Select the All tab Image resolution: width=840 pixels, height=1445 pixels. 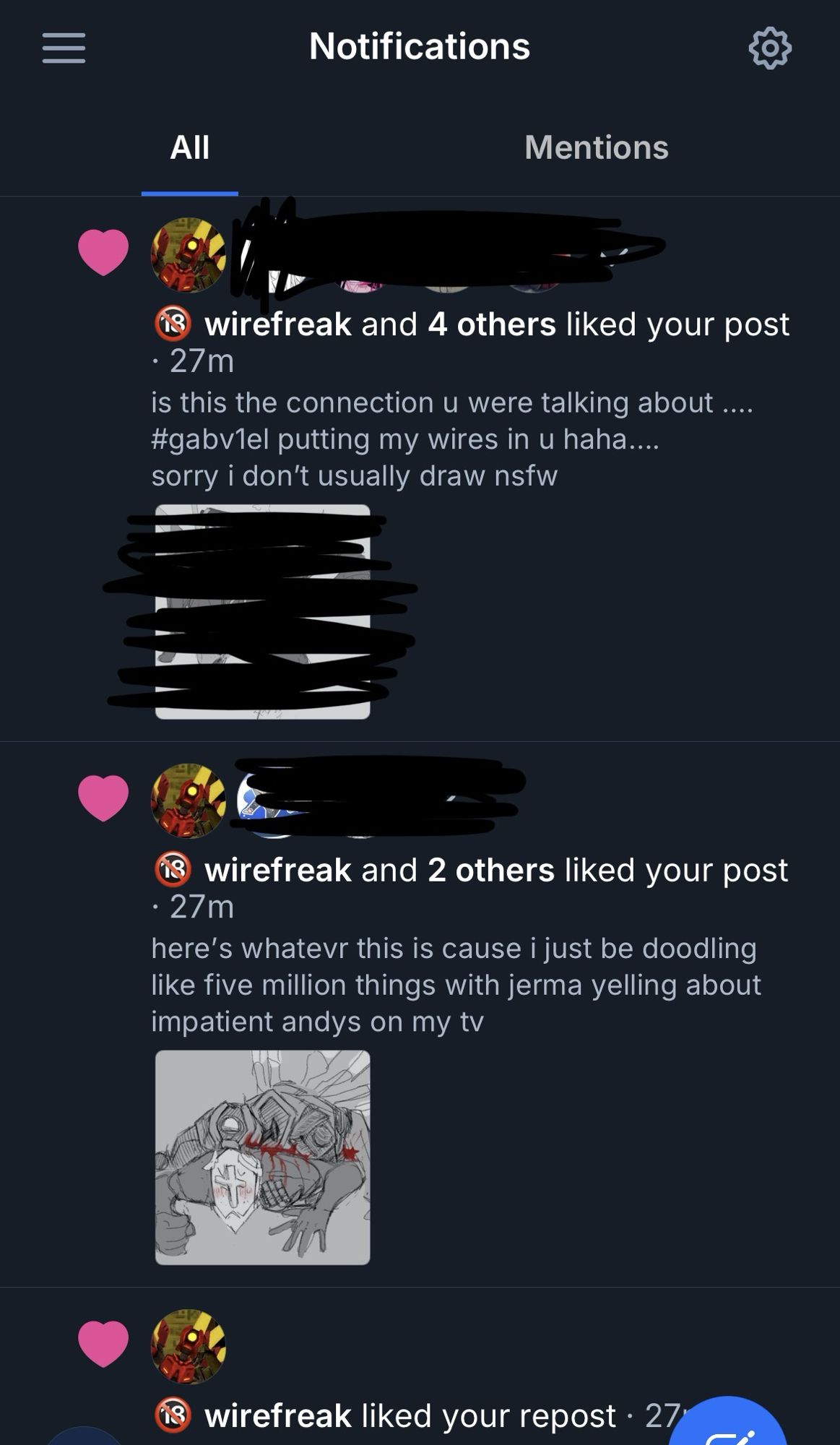[x=190, y=148]
